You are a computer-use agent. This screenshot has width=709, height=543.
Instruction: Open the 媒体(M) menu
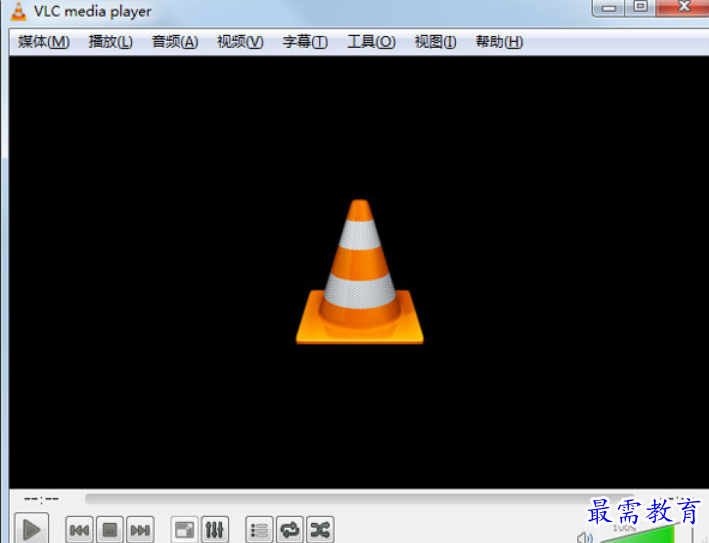(x=43, y=42)
